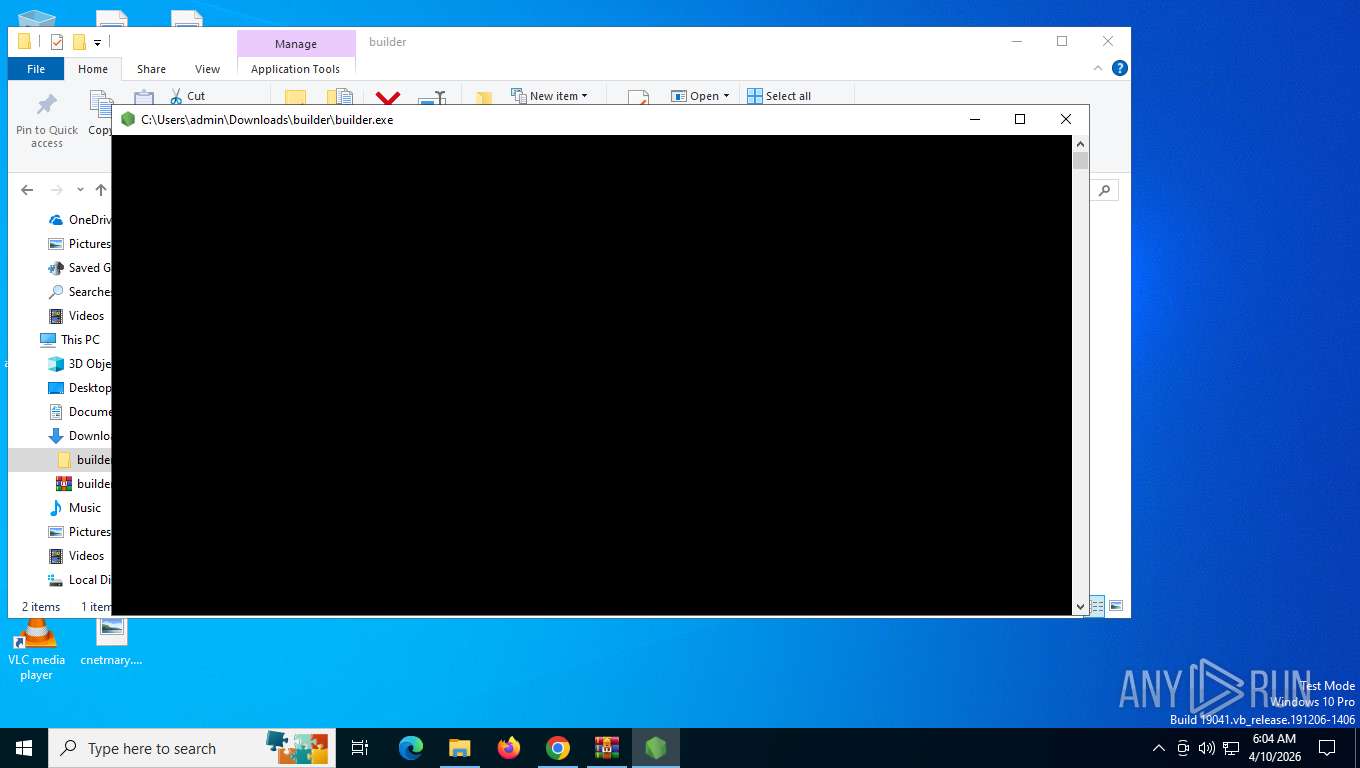Click Properties icon in quick access toolbar
1360x768 pixels.
point(57,42)
